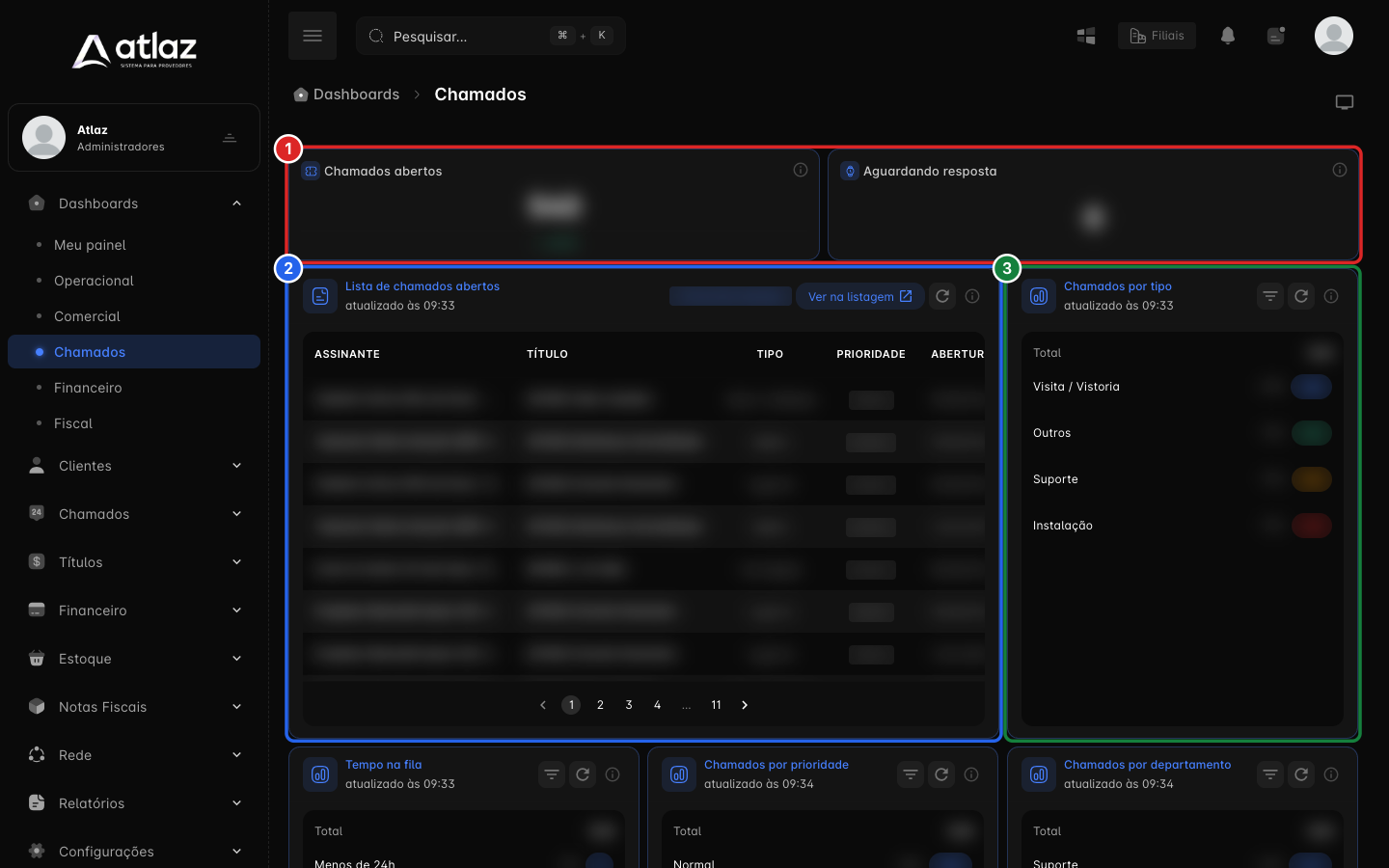Filter the Tempo na fila widget
This screenshot has height=868, width=1389.
(x=552, y=774)
